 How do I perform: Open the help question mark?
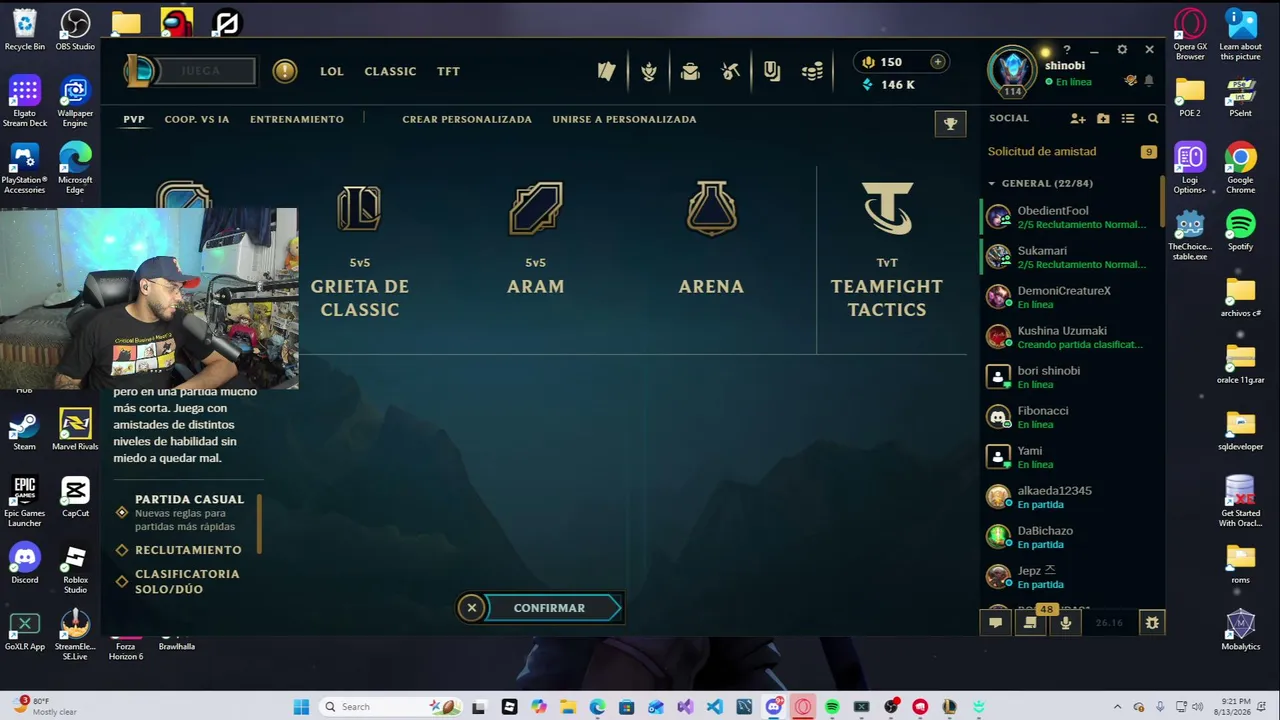1067,50
